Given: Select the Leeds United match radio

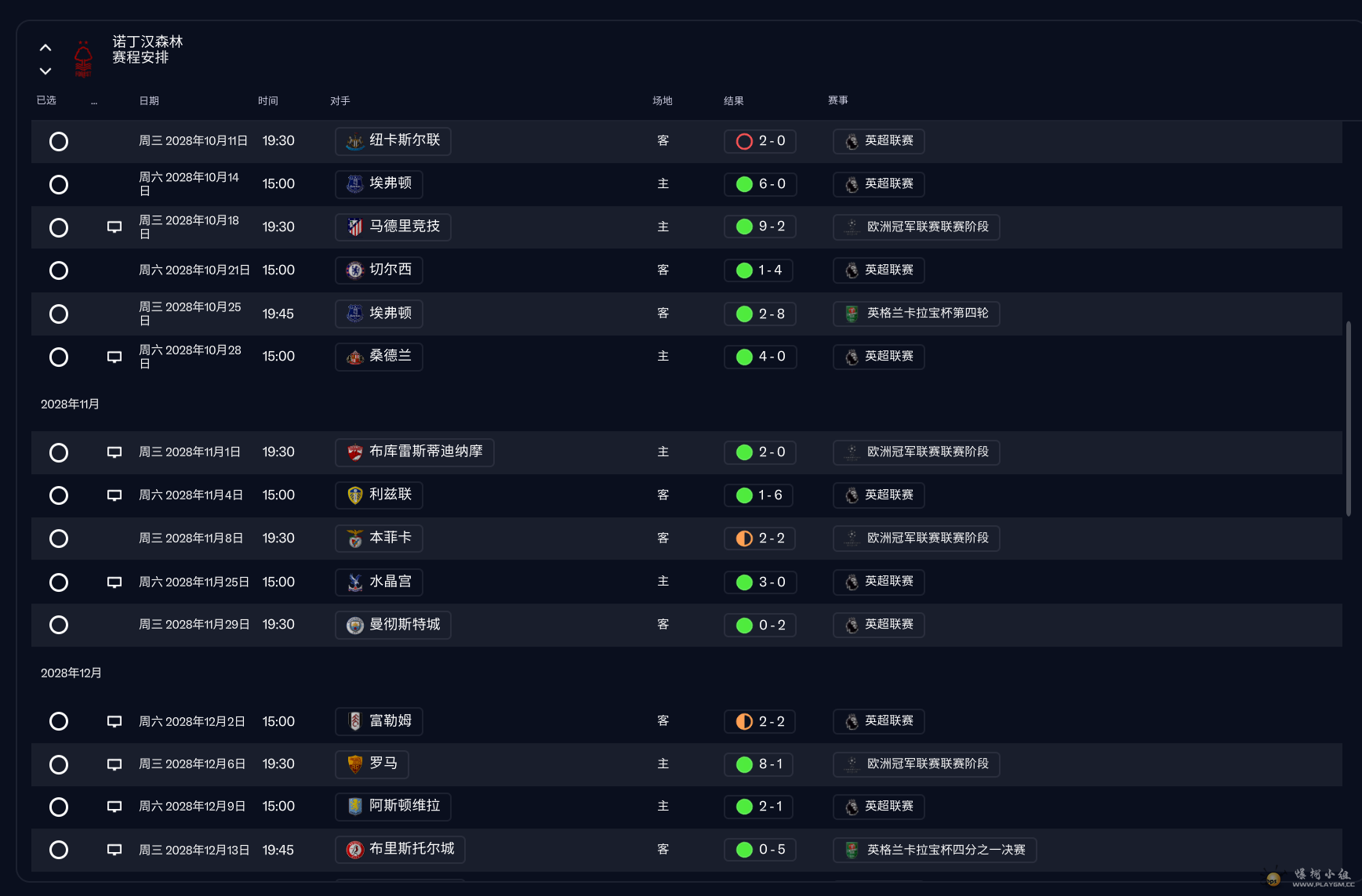Looking at the screenshot, I should click(59, 495).
